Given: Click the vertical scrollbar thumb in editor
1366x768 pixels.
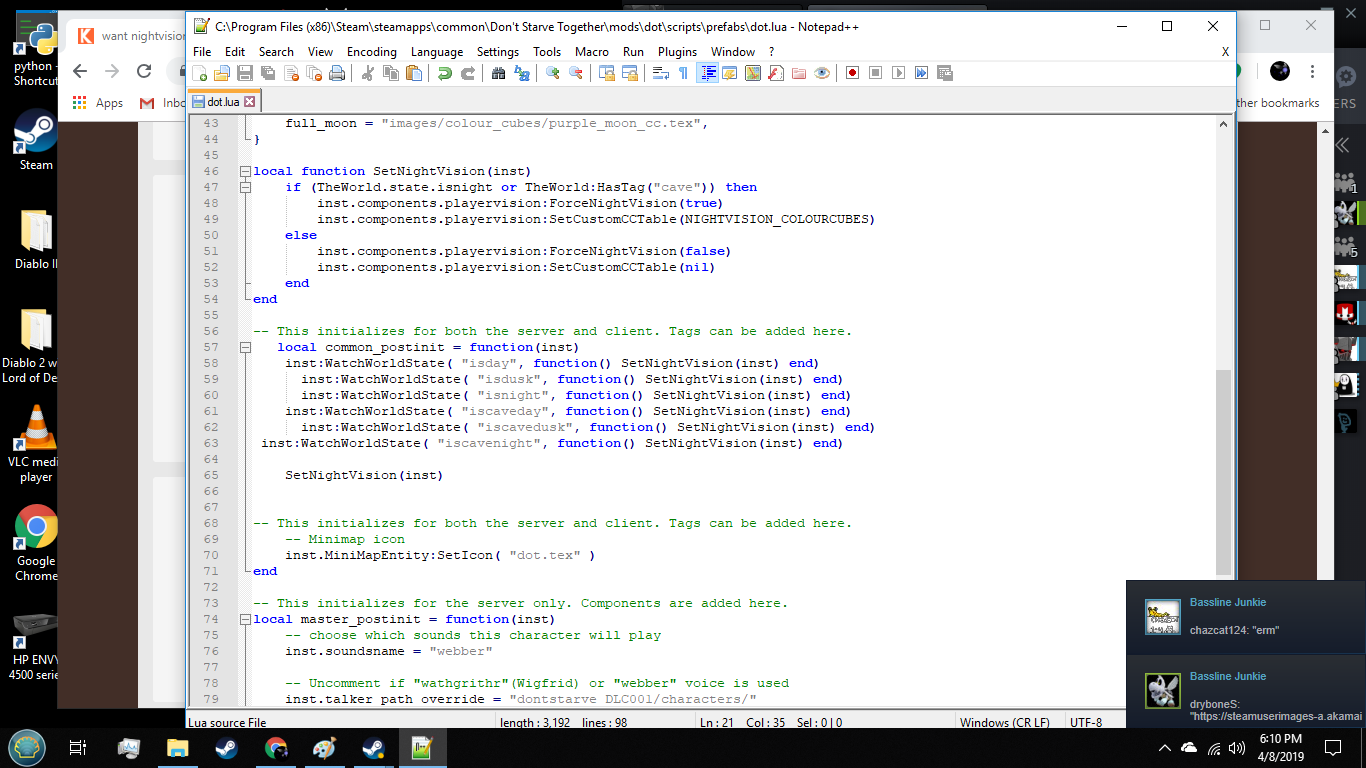Looking at the screenshot, I should point(1223,470).
